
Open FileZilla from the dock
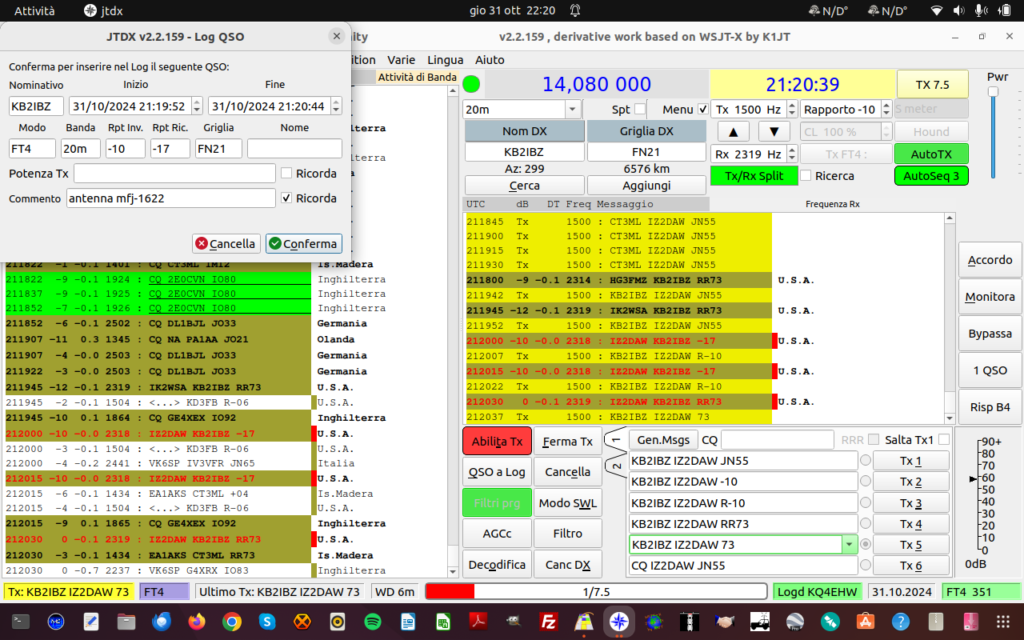coord(549,621)
